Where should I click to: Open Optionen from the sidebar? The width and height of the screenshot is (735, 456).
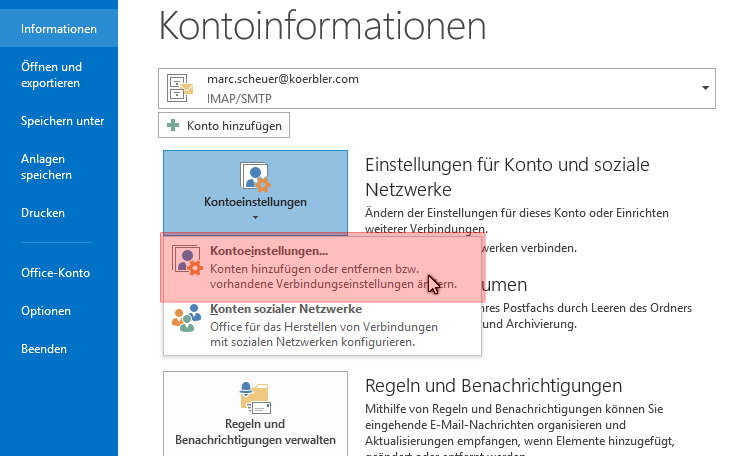[46, 310]
